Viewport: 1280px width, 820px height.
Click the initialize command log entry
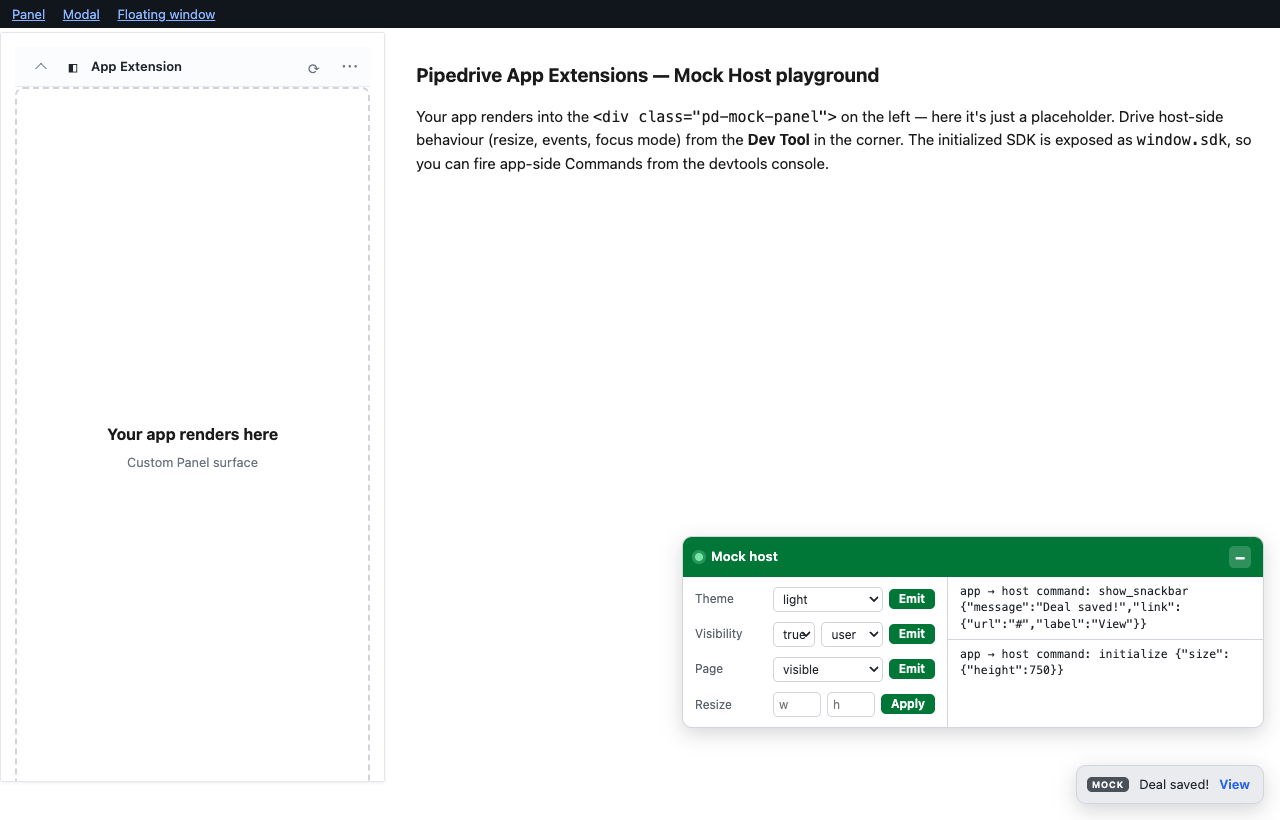point(1105,662)
